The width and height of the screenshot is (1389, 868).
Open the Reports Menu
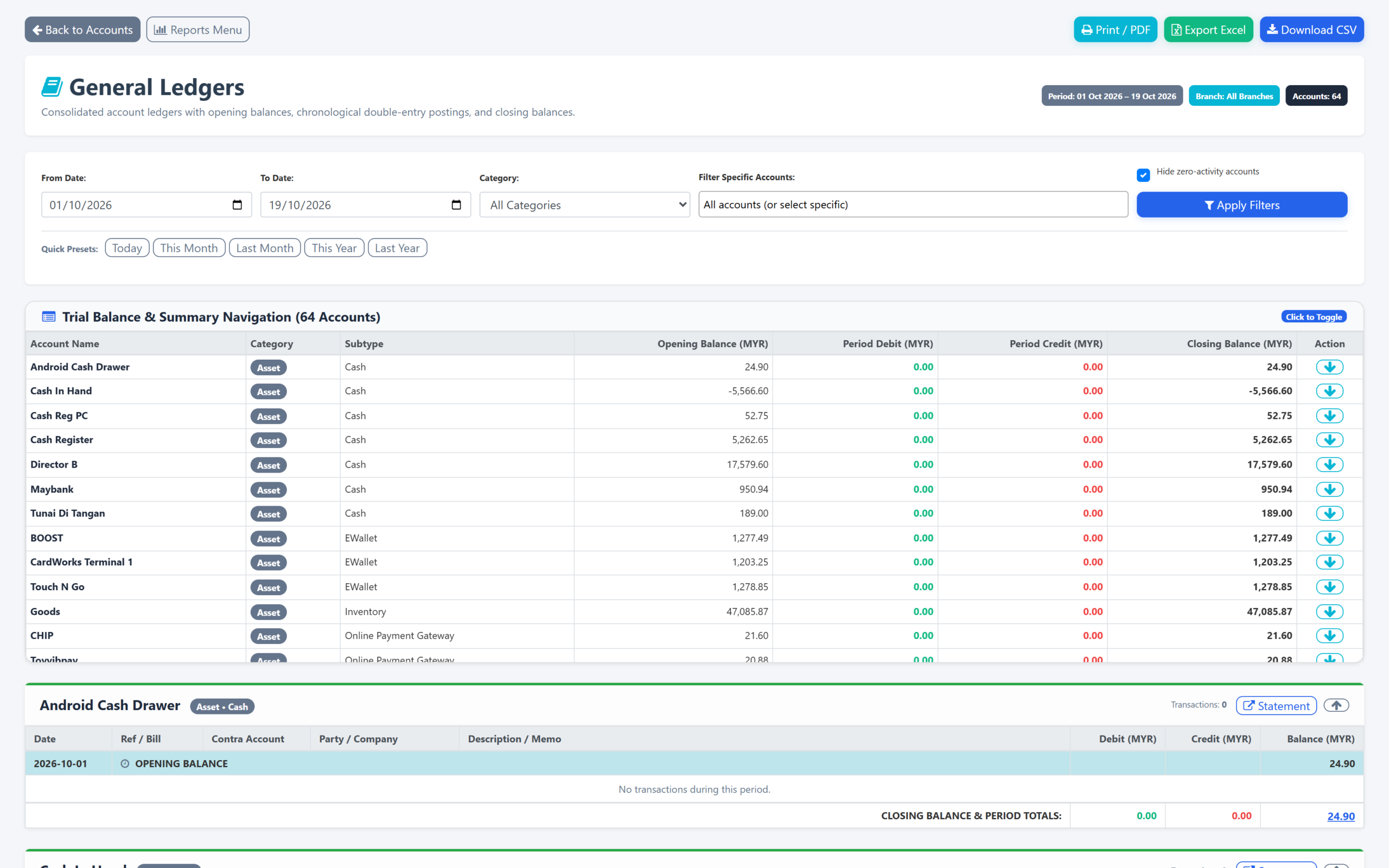(197, 29)
